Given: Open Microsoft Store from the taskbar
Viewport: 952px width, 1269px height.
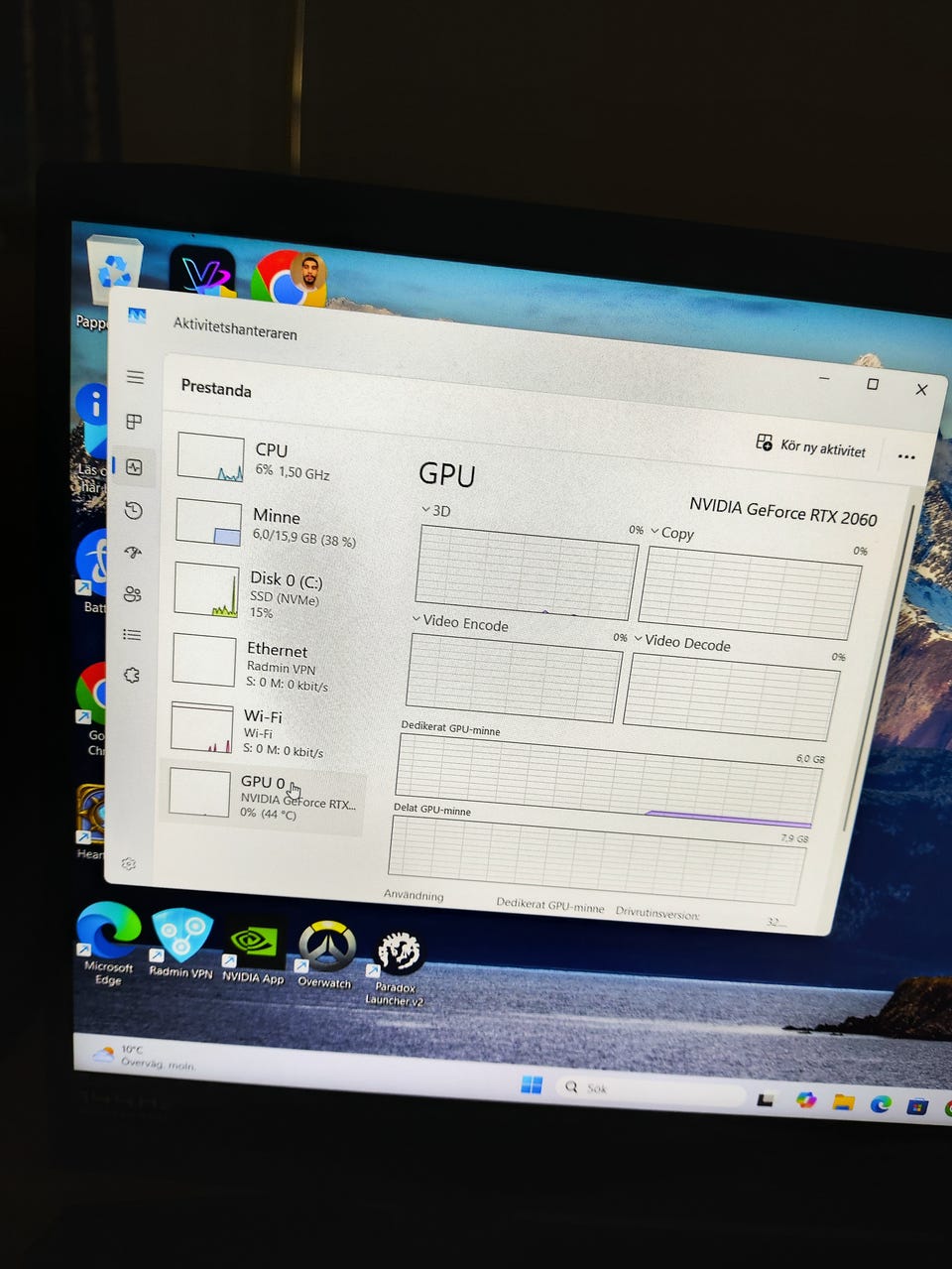Looking at the screenshot, I should click(x=917, y=1106).
